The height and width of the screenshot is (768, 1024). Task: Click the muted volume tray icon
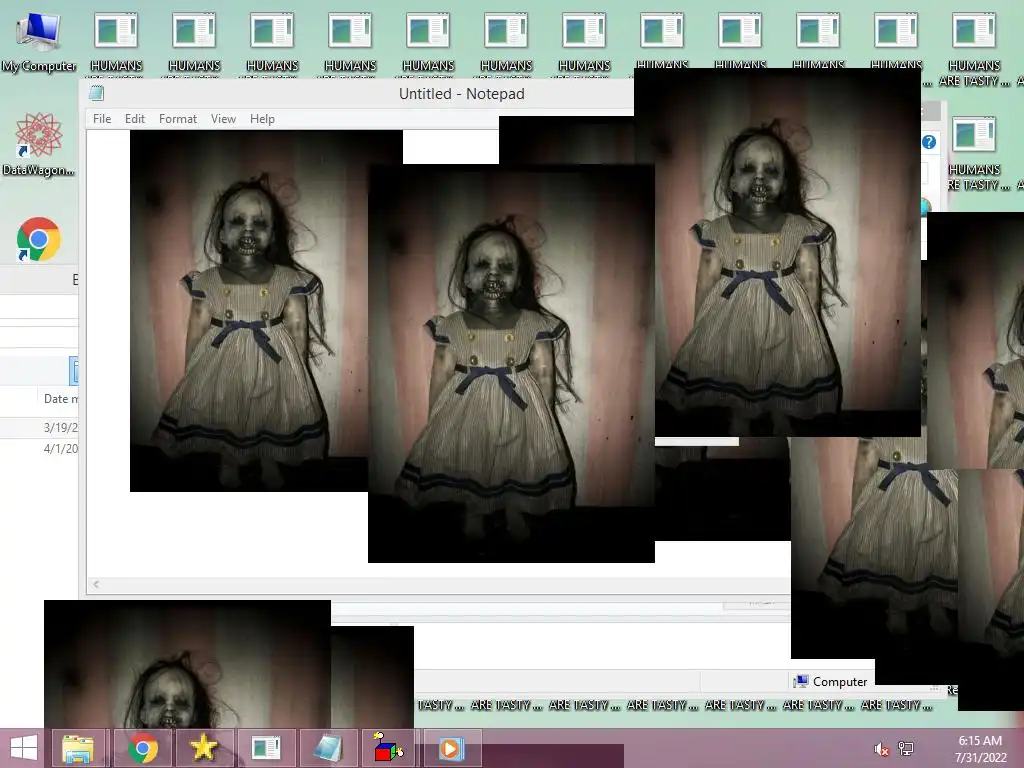click(881, 750)
